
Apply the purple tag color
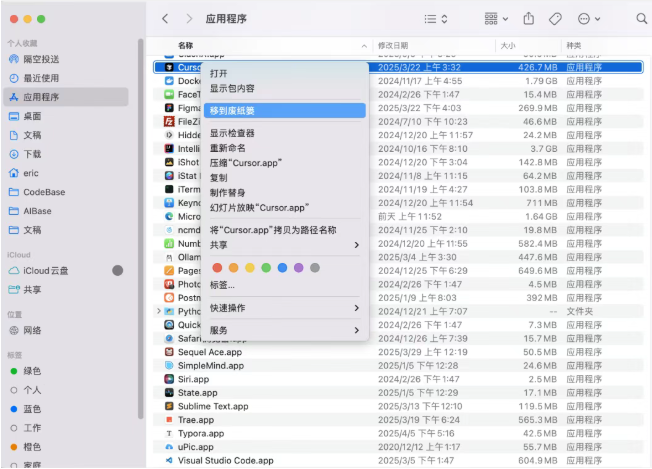point(299,268)
